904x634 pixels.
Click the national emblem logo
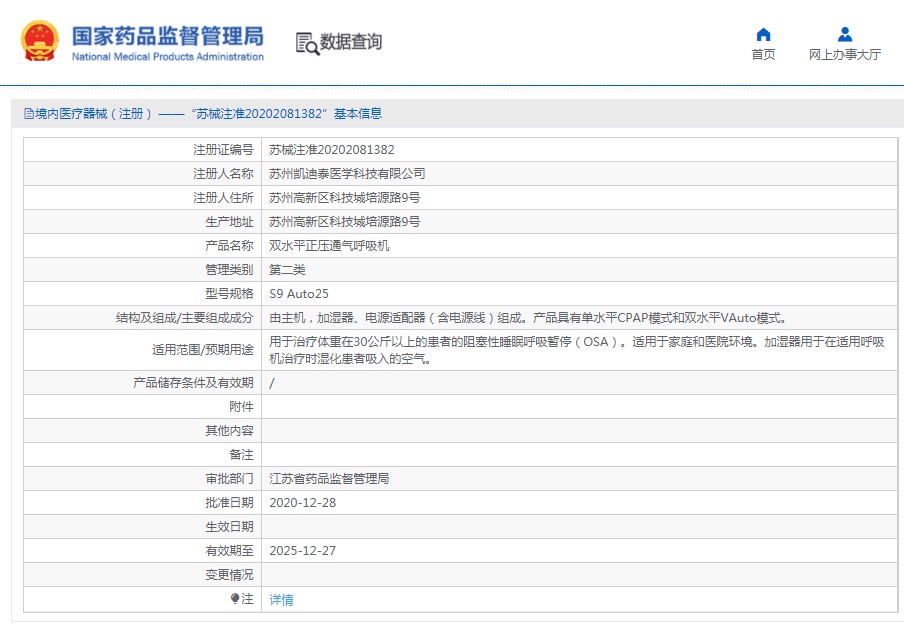pos(40,41)
